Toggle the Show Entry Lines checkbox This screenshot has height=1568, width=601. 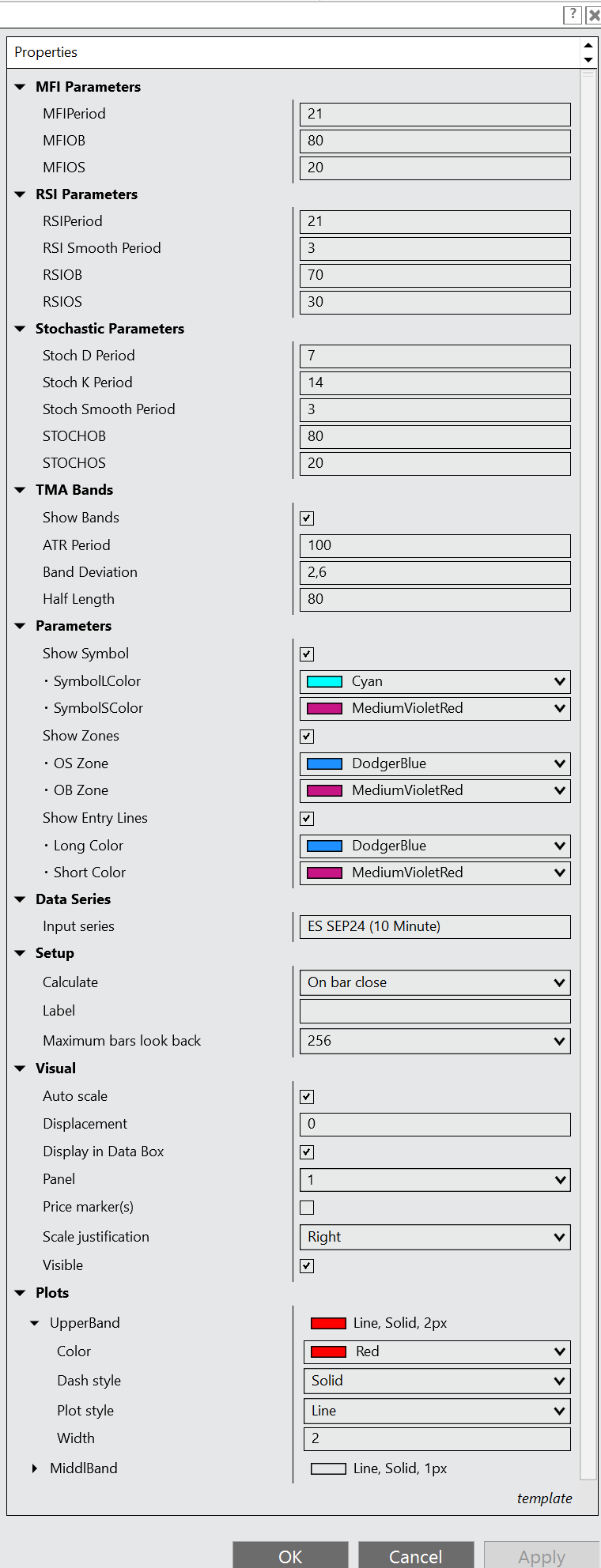308,819
